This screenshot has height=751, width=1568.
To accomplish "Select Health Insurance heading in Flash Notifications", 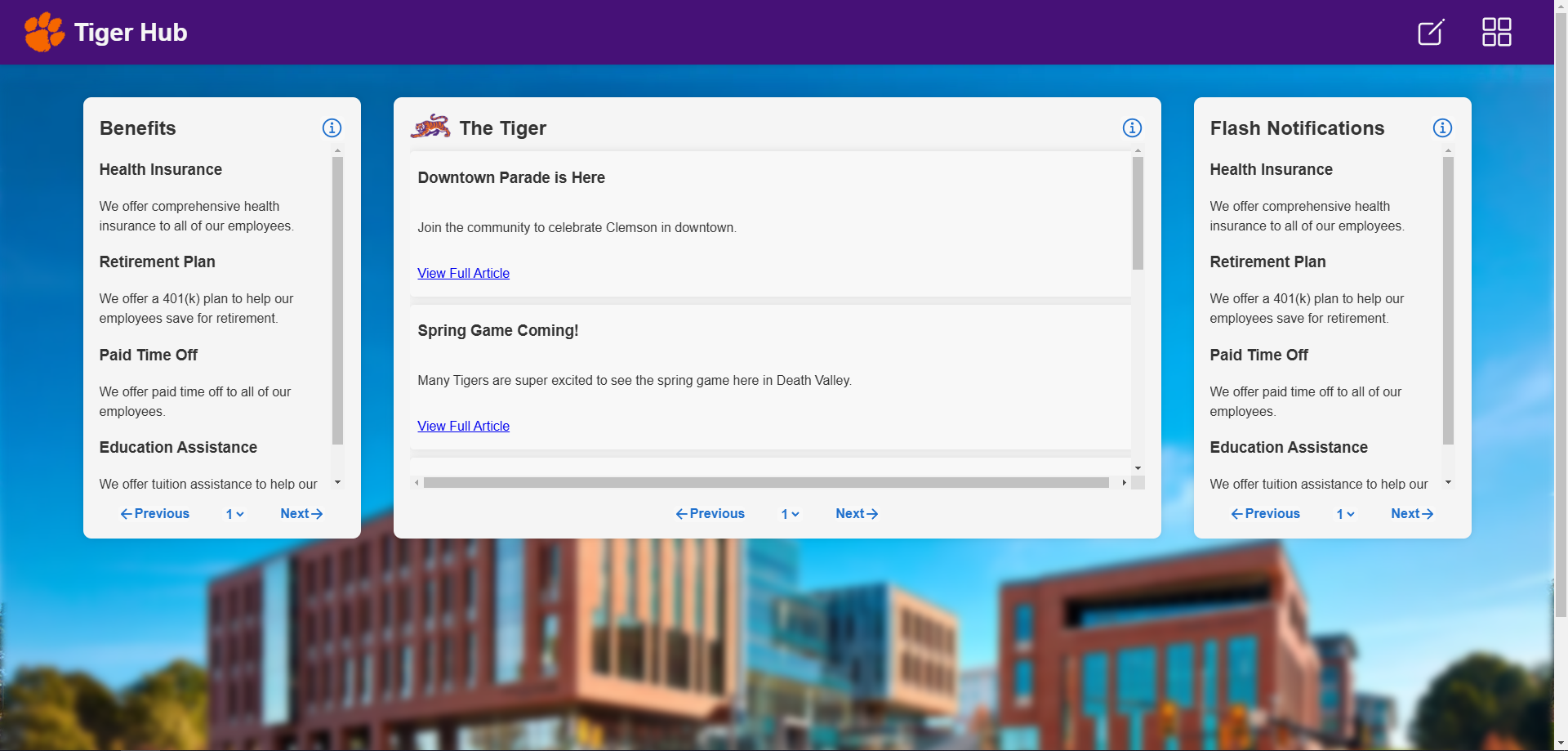I will click(x=1272, y=170).
